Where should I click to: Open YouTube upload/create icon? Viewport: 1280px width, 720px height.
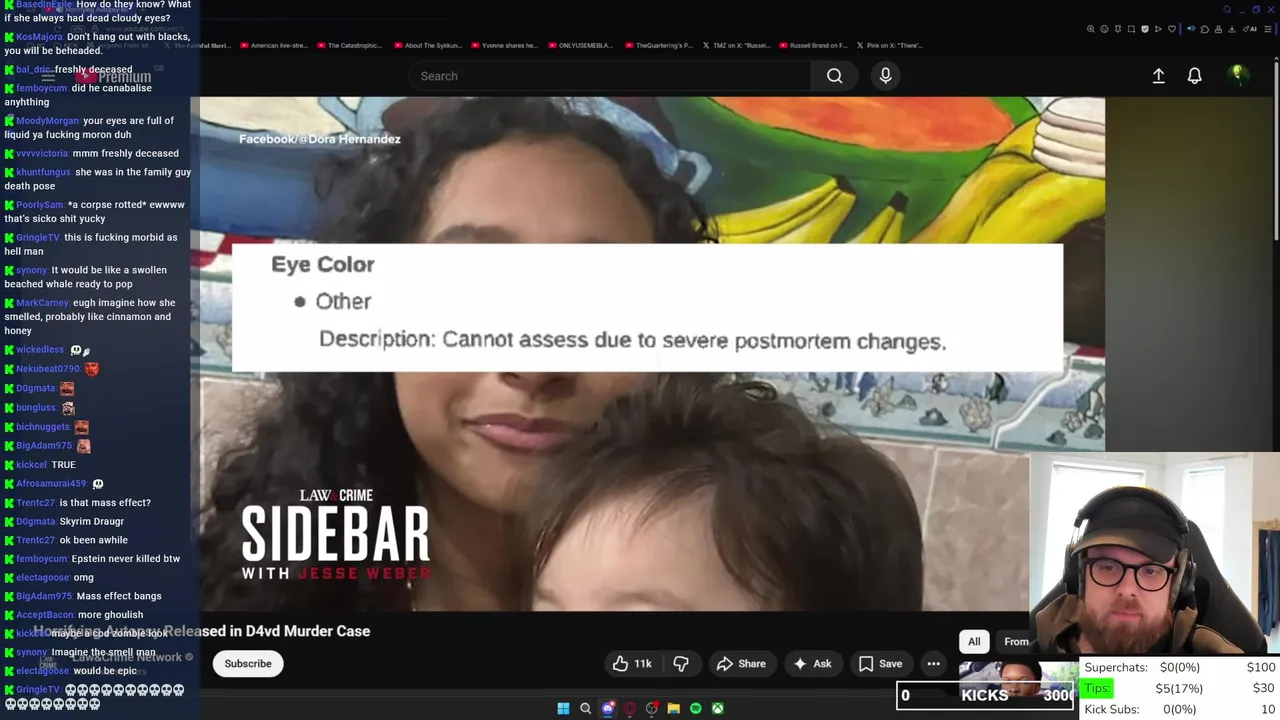(1158, 76)
